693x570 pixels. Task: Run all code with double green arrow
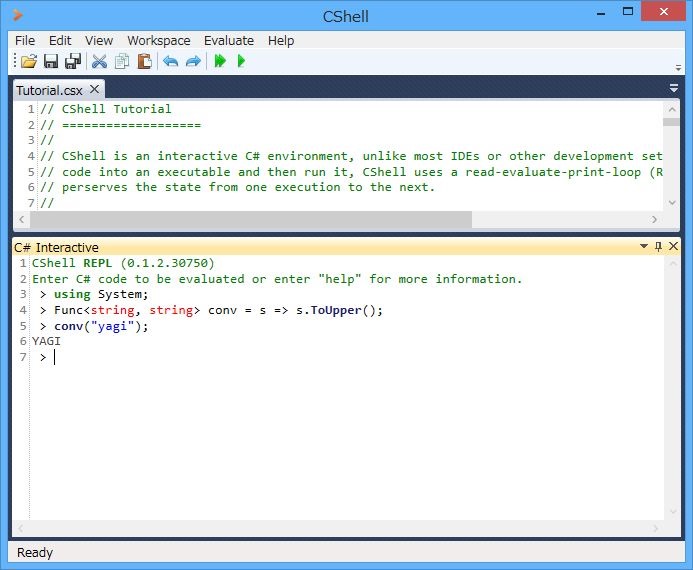(220, 62)
